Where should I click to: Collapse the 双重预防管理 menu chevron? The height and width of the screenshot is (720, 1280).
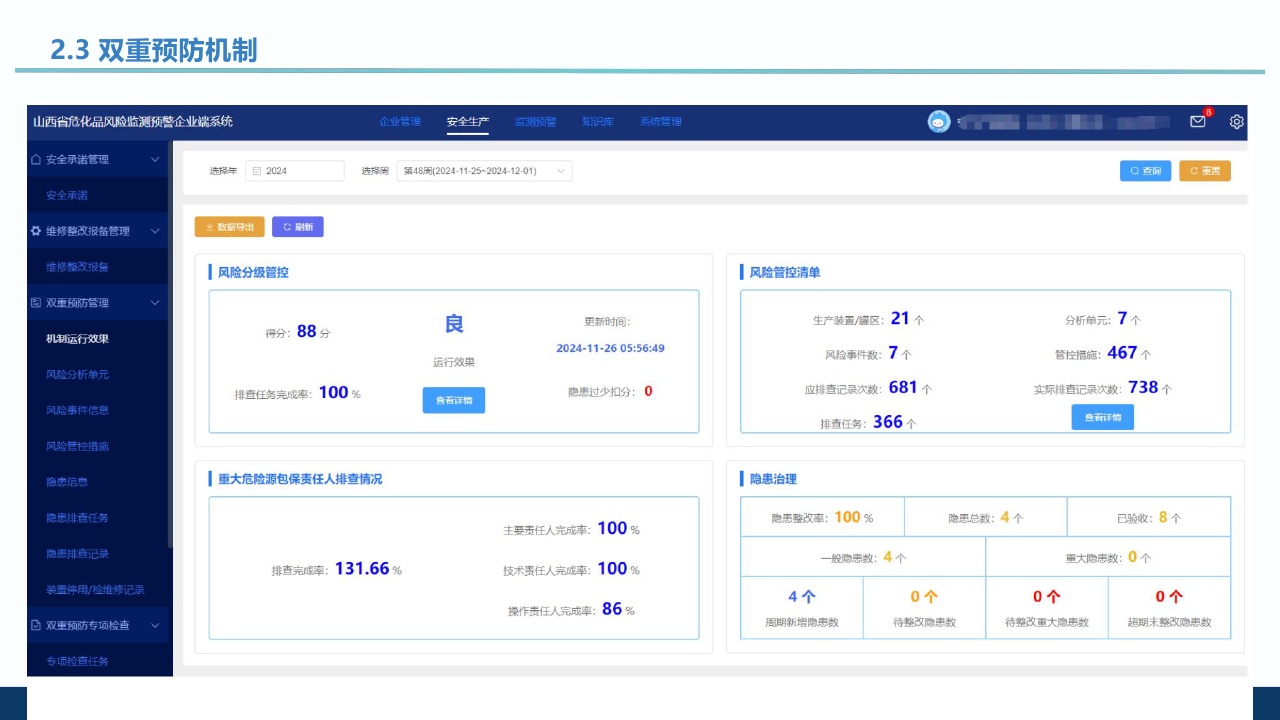(155, 303)
